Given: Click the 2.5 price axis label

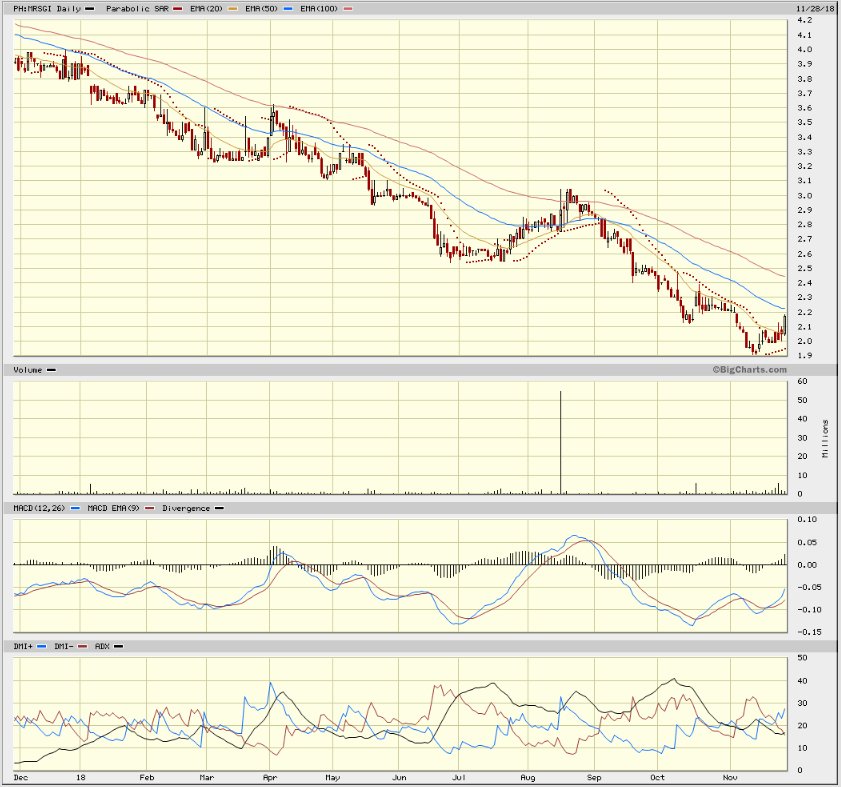Looking at the screenshot, I should click(x=805, y=268).
